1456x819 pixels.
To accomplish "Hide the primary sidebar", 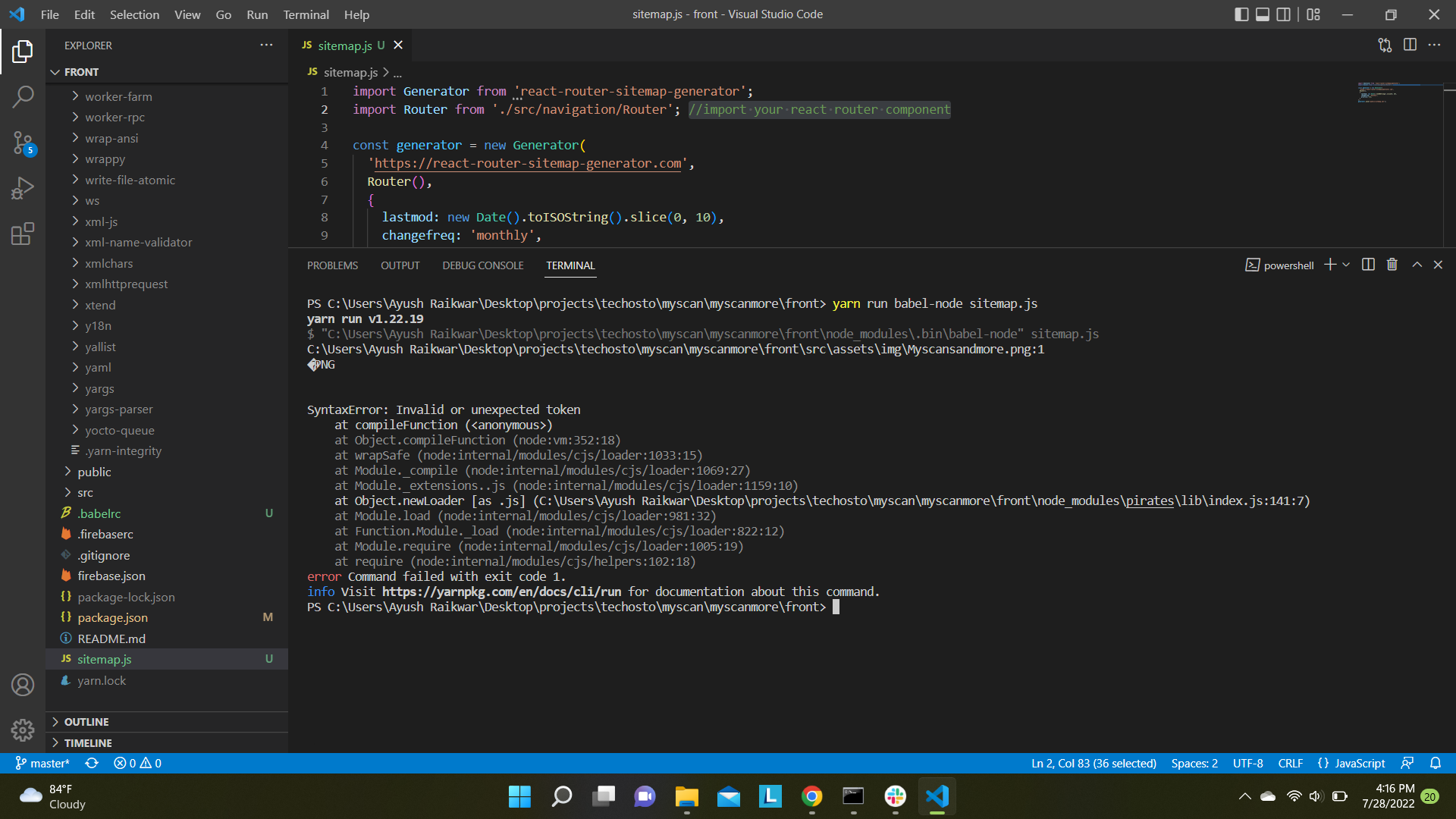I will coord(1241,14).
